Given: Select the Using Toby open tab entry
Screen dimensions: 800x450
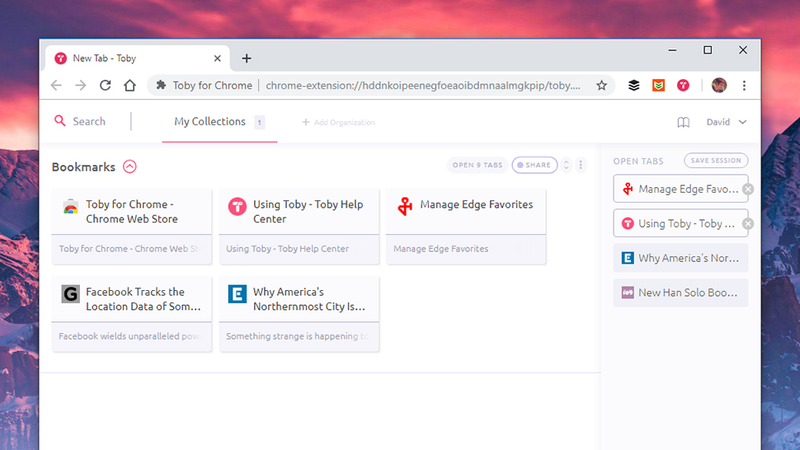Looking at the screenshot, I should (x=680, y=223).
